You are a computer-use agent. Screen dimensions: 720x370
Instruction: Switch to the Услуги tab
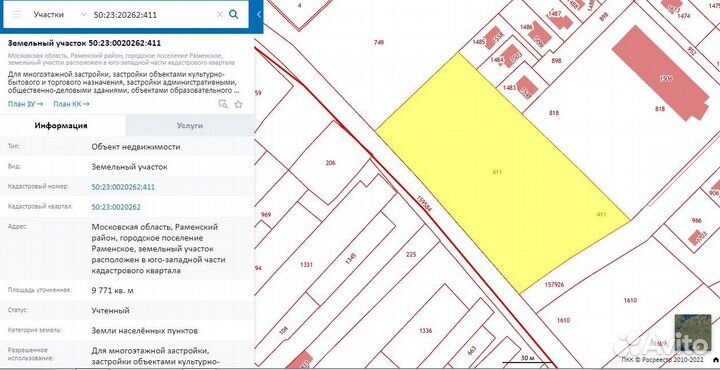[190, 125]
